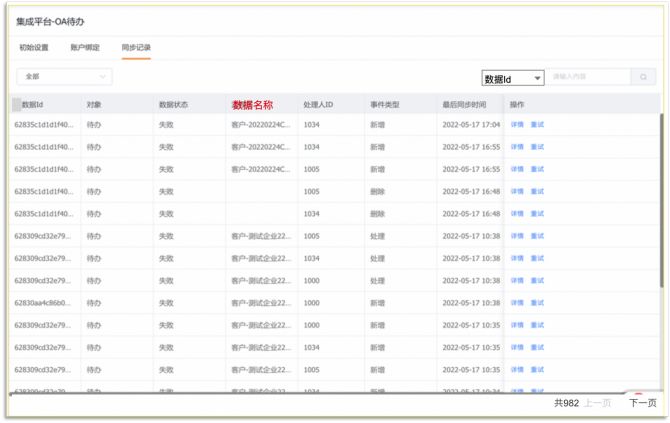Open 详情 for 16:55 record of handler 1005
670x423 pixels.
(517, 169)
